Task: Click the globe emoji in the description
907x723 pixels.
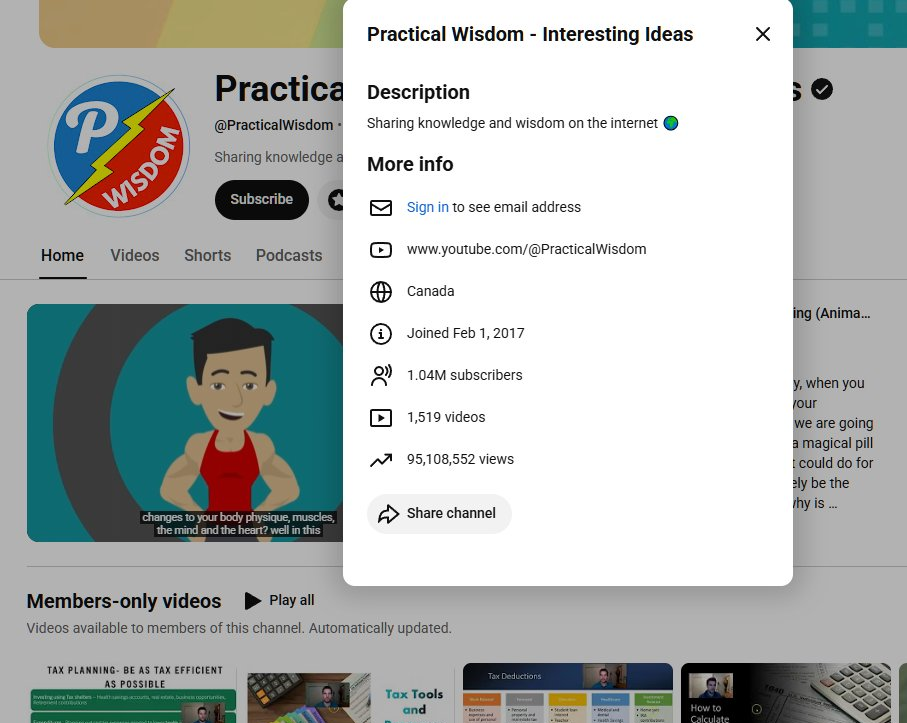Action: 670,123
